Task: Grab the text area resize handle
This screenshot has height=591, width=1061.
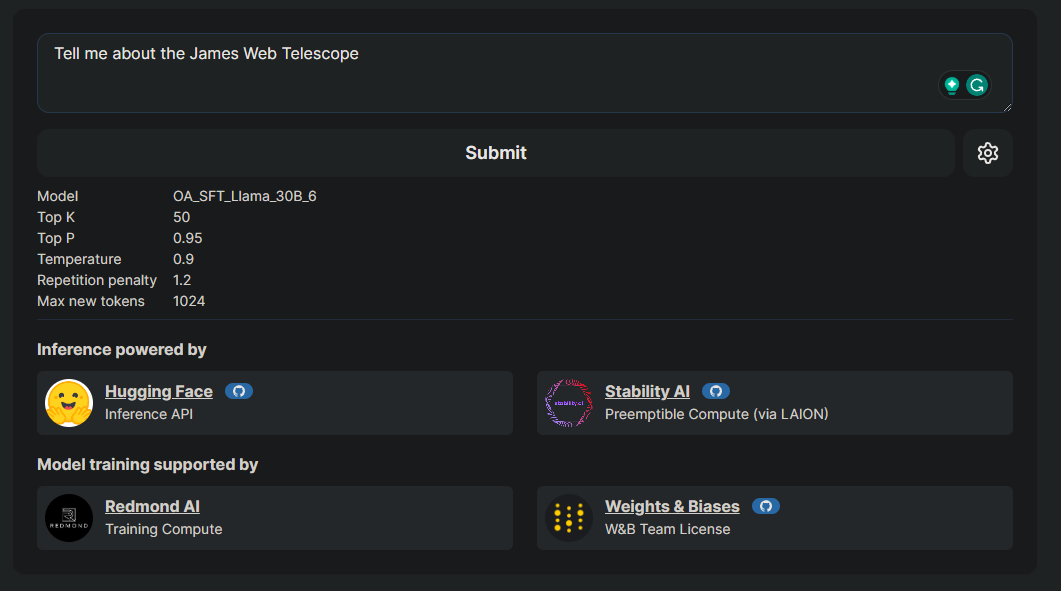Action: (1007, 107)
